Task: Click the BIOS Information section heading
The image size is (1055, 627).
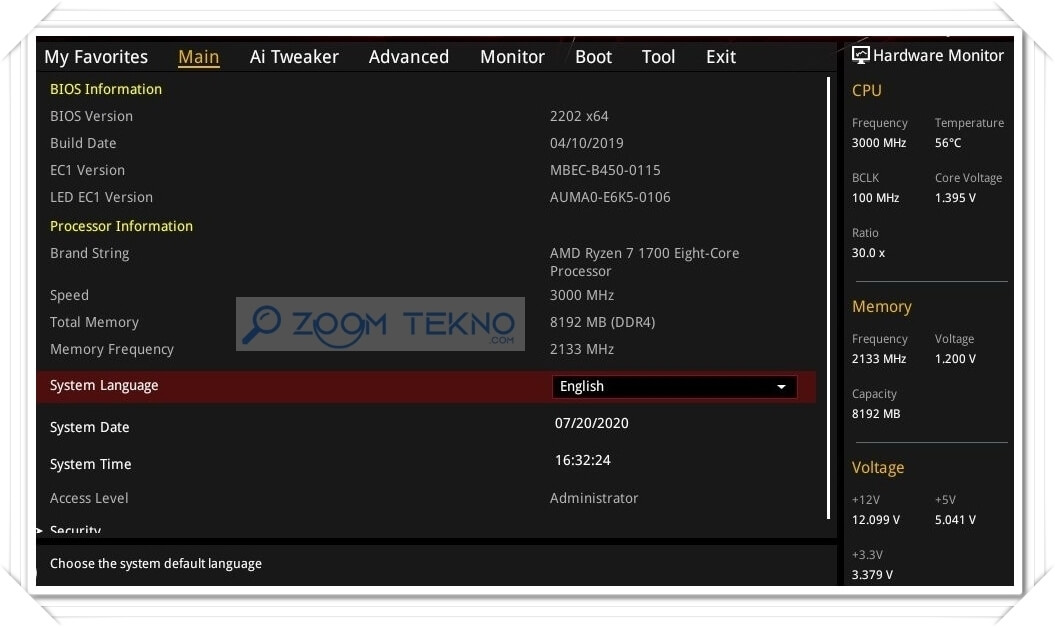Action: coord(106,89)
